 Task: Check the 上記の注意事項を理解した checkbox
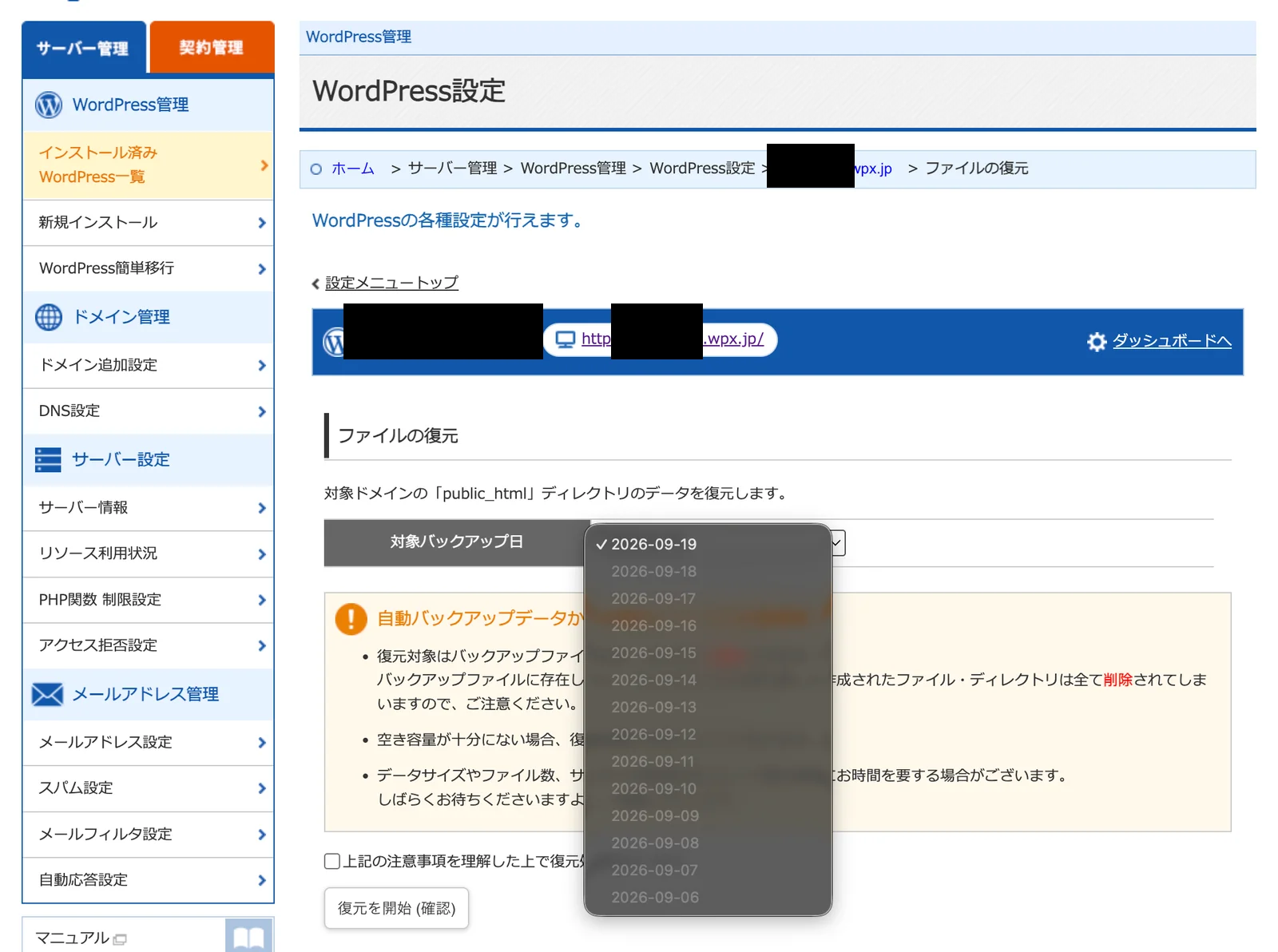click(x=332, y=861)
